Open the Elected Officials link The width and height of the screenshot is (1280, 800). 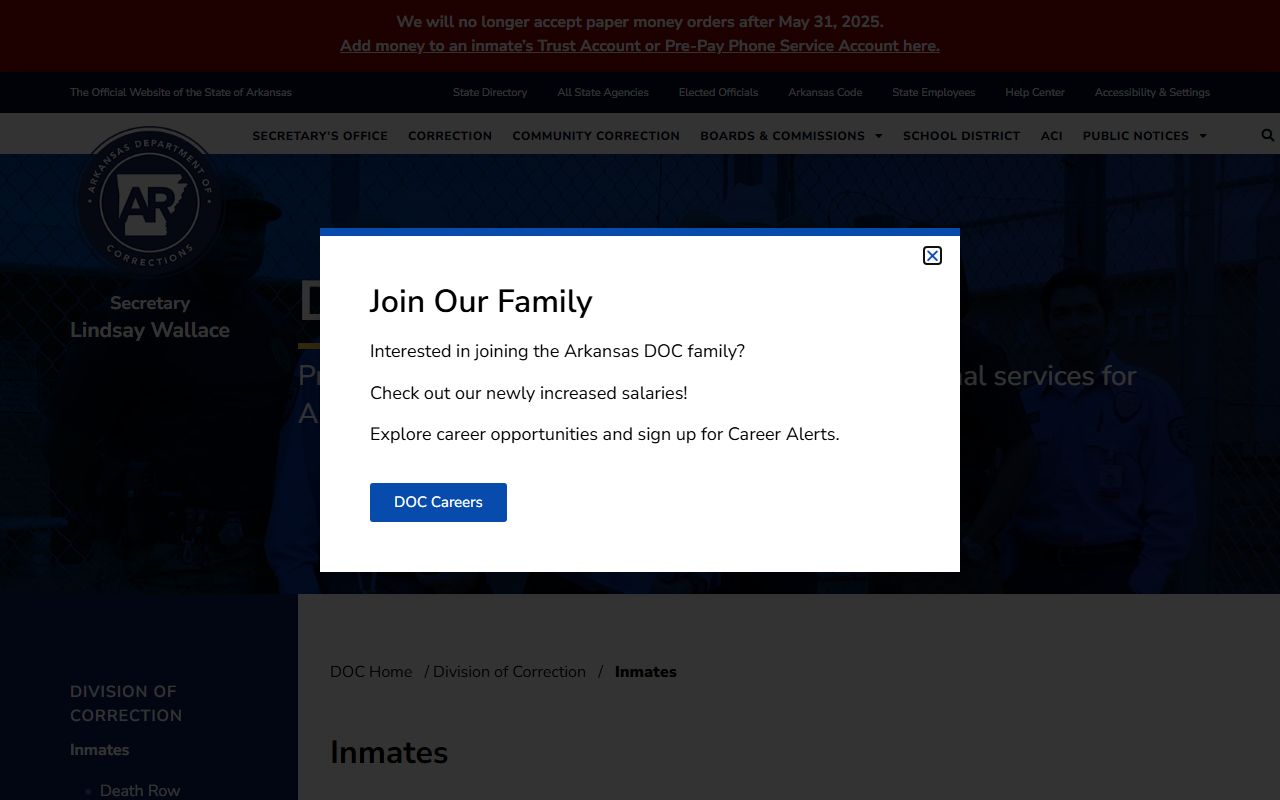pos(718,92)
